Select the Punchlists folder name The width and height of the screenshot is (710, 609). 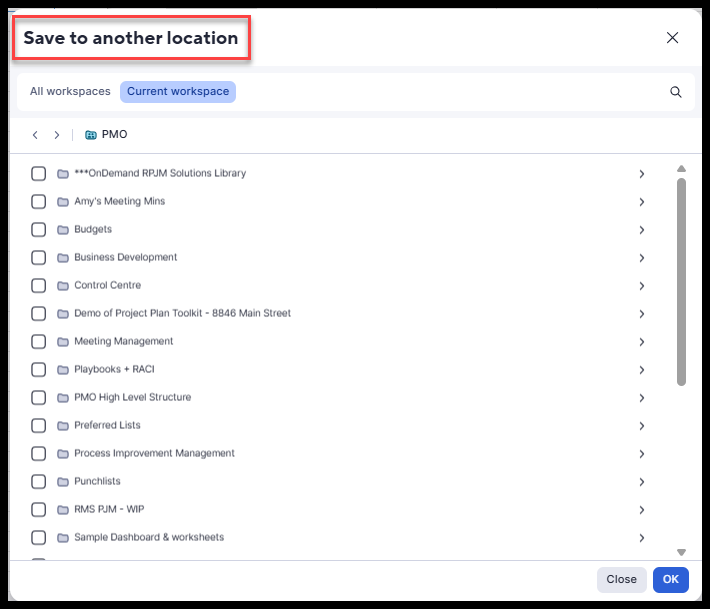click(x=97, y=481)
